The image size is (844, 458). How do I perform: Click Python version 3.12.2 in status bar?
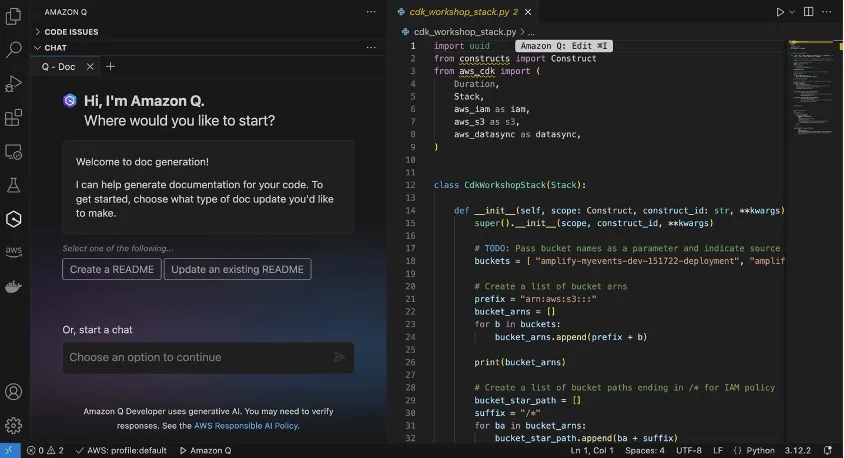[x=797, y=450]
